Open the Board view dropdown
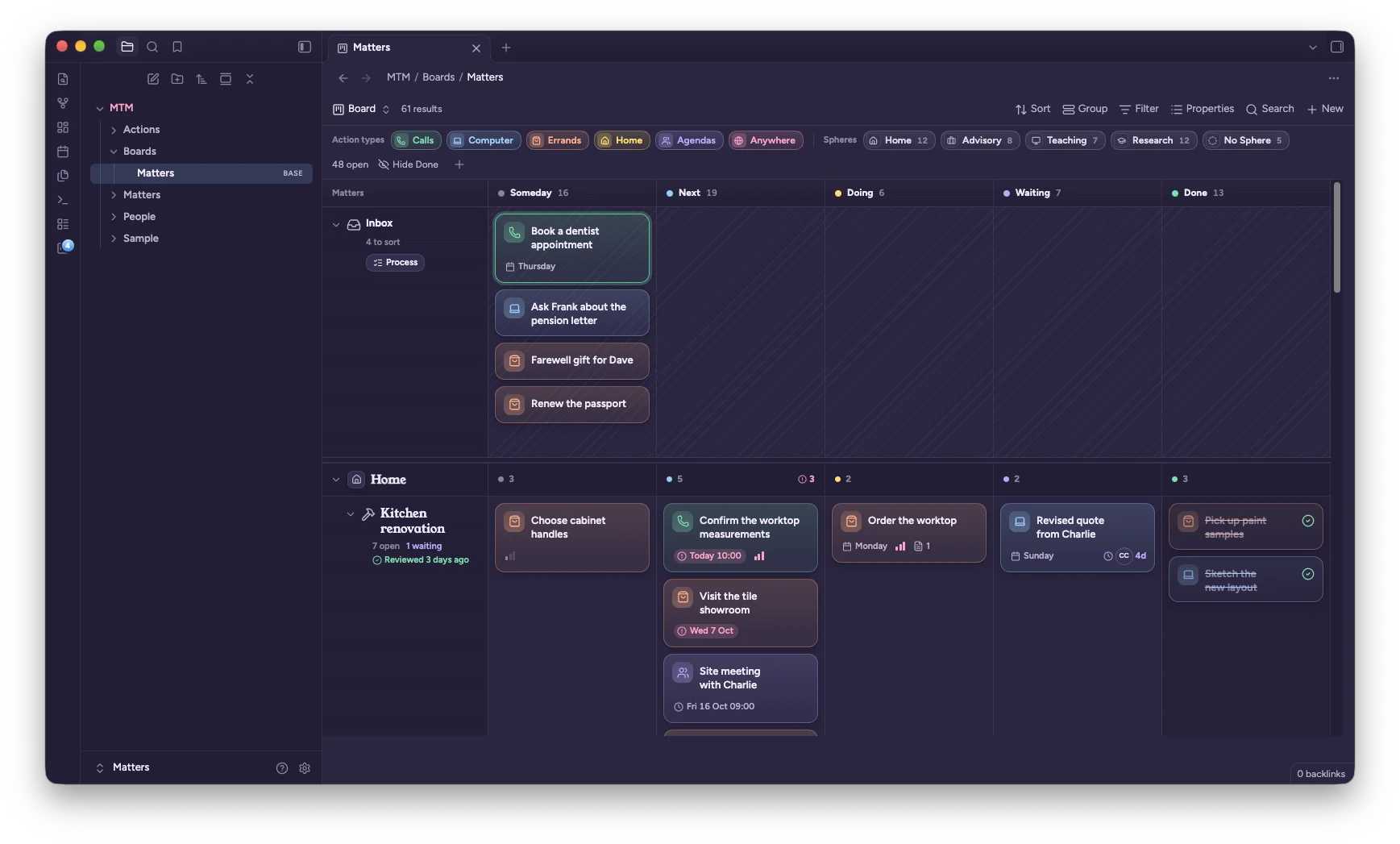Screen dimensions: 1400x844 point(361,109)
